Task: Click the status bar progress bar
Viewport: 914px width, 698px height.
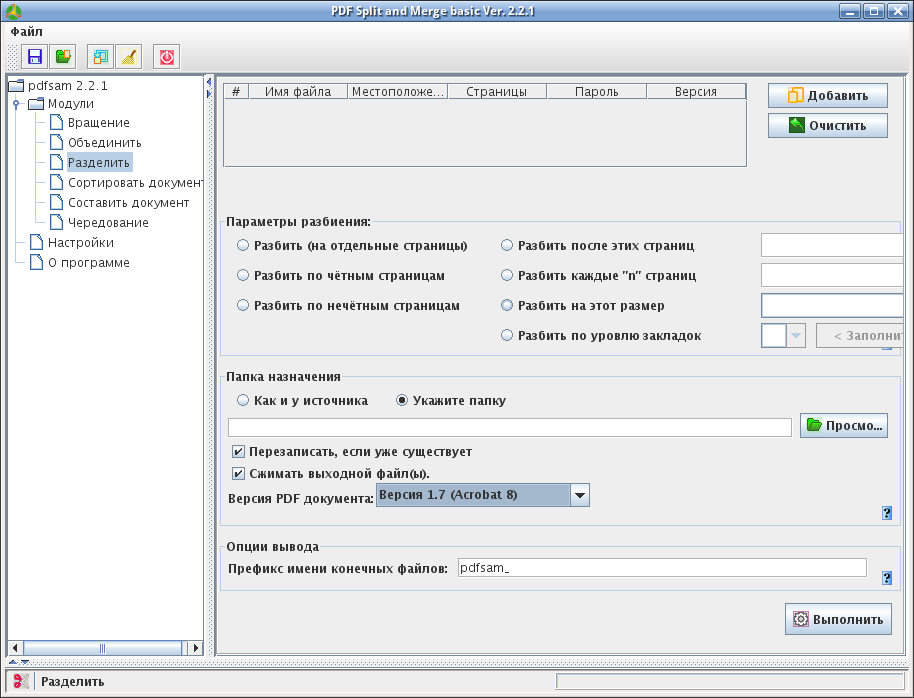Action: click(730, 681)
